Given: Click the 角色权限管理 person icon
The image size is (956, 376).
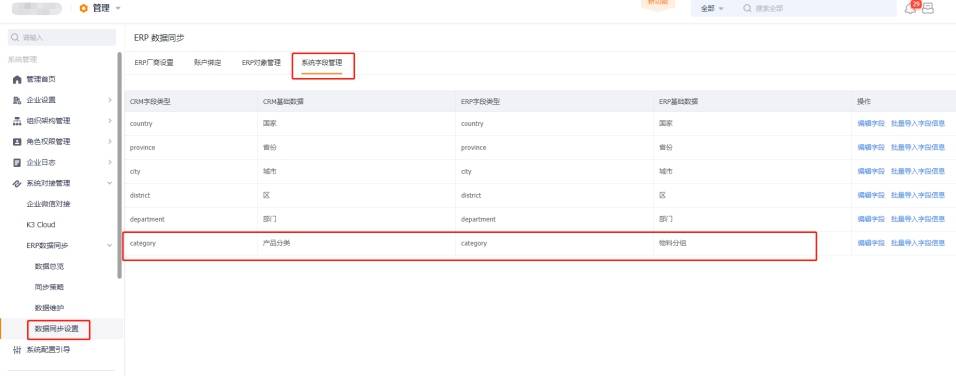Looking at the screenshot, I should tap(17, 142).
